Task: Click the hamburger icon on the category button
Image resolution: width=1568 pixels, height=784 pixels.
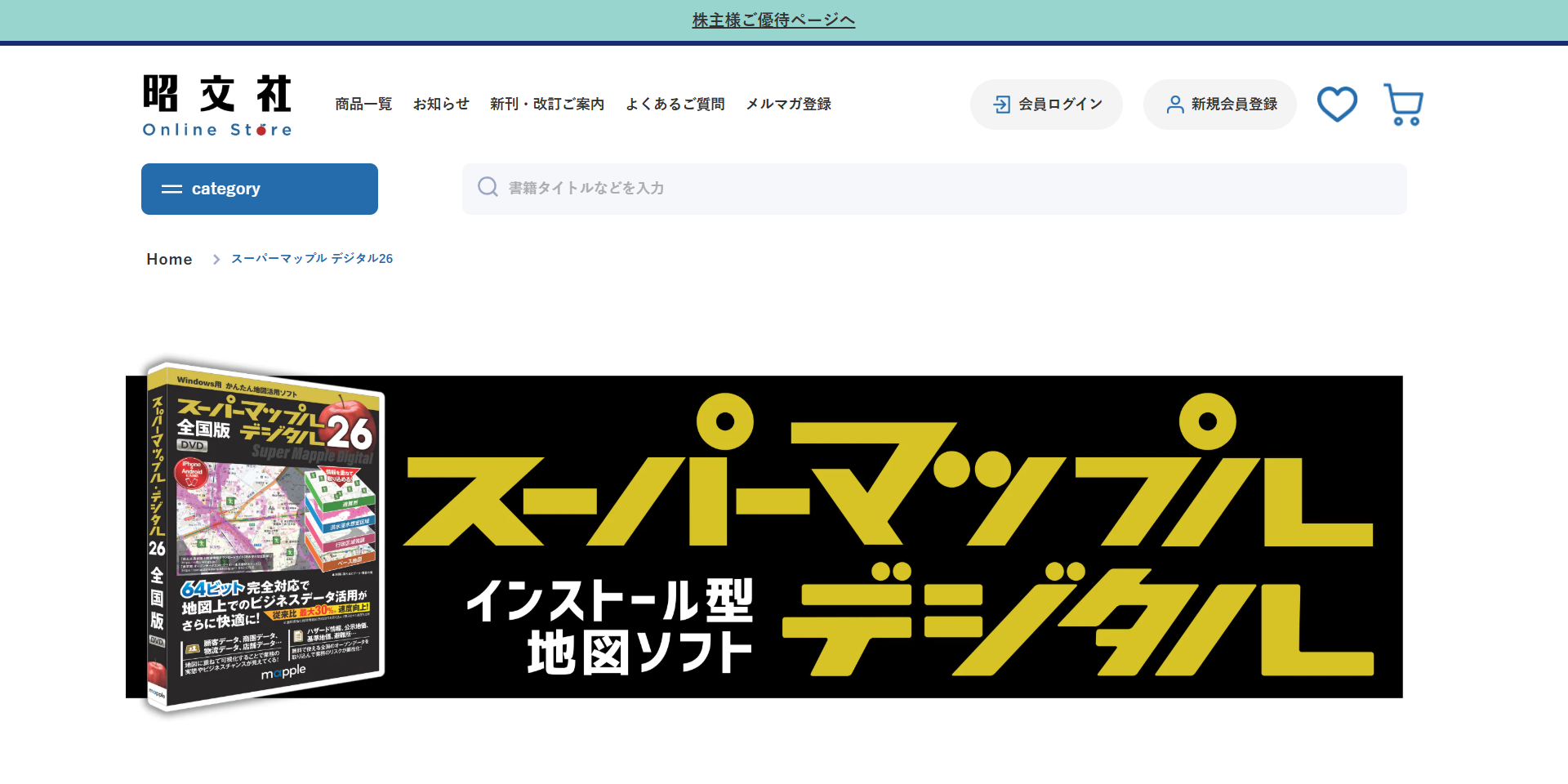Action: point(172,189)
